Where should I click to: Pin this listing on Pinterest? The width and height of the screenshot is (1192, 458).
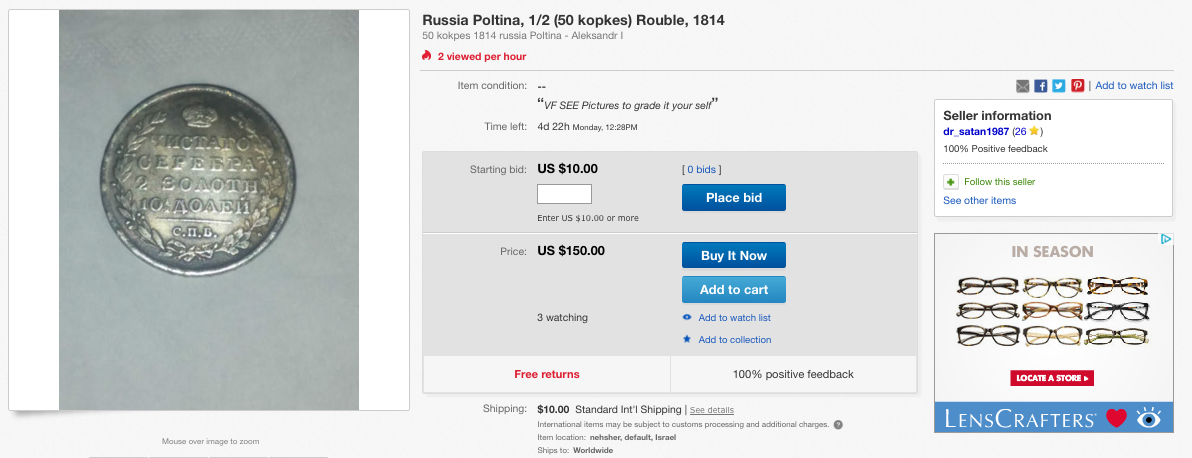1077,86
